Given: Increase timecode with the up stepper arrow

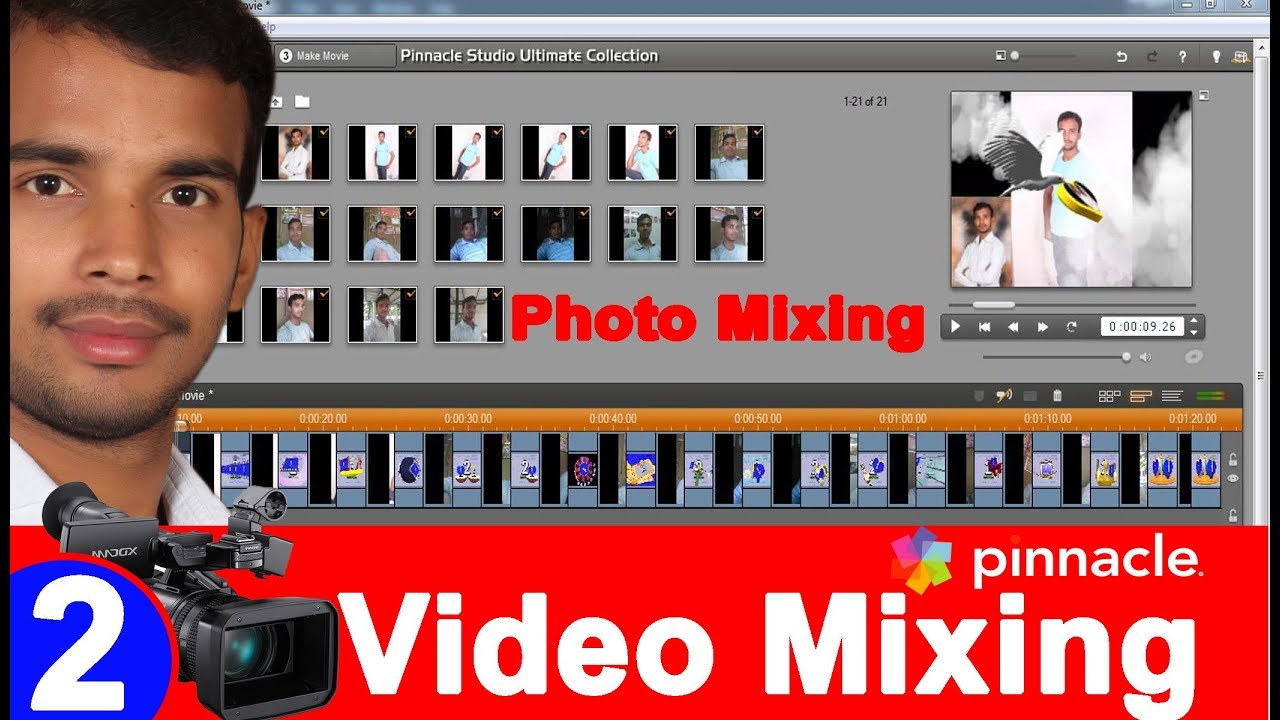Looking at the screenshot, I should [x=1192, y=321].
